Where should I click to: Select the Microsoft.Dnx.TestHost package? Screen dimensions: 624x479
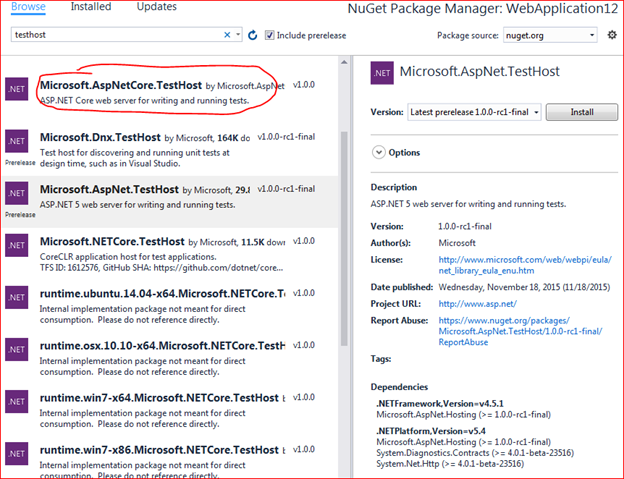click(x=170, y=150)
